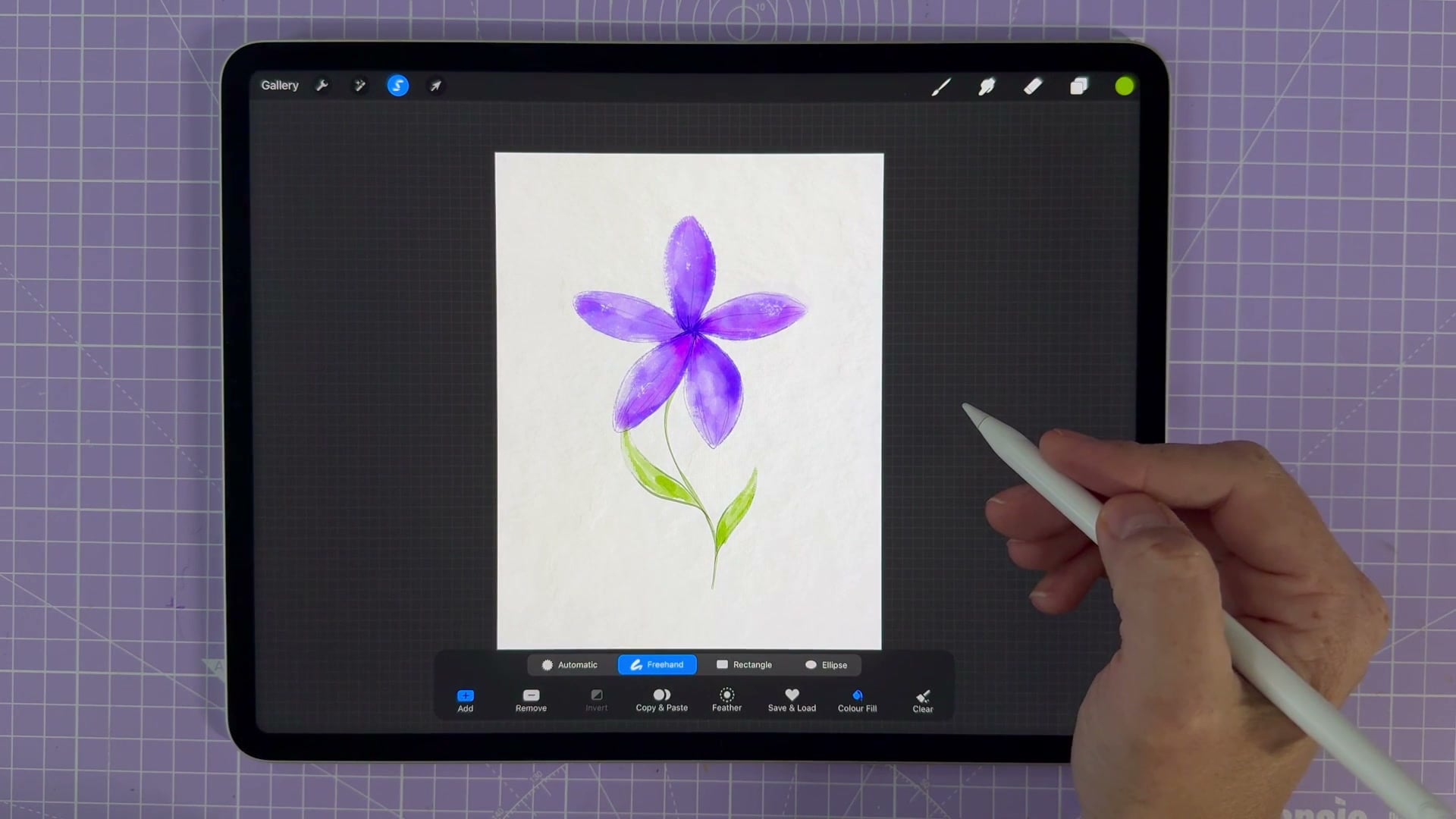Switch to Ellipse selection mode
This screenshot has height=819, width=1456.
(827, 665)
